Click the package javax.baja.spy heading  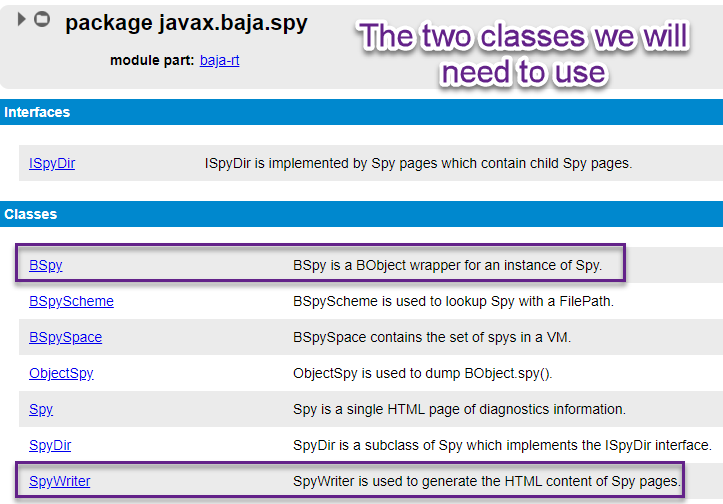[187, 23]
